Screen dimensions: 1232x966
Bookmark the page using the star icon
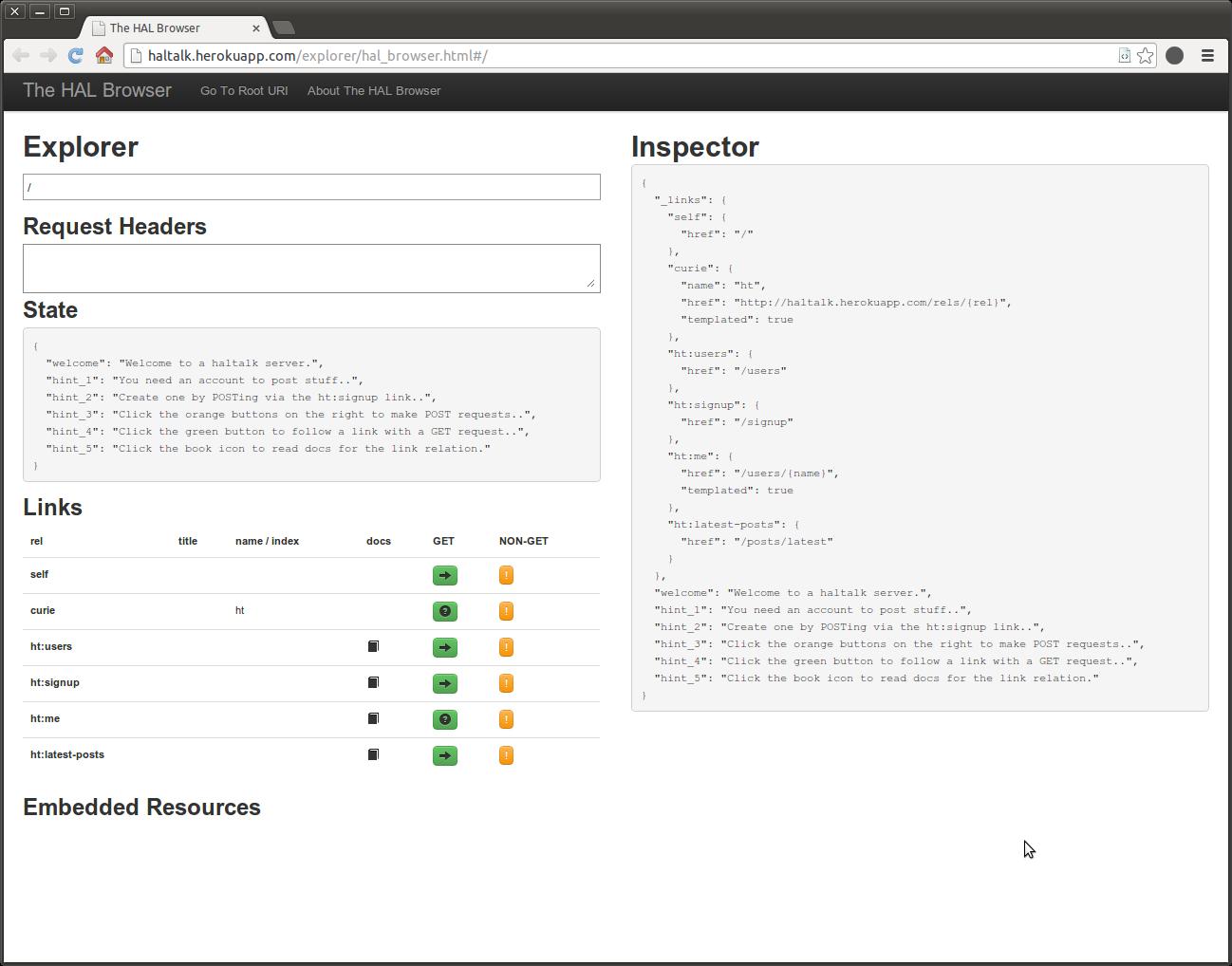click(1144, 56)
